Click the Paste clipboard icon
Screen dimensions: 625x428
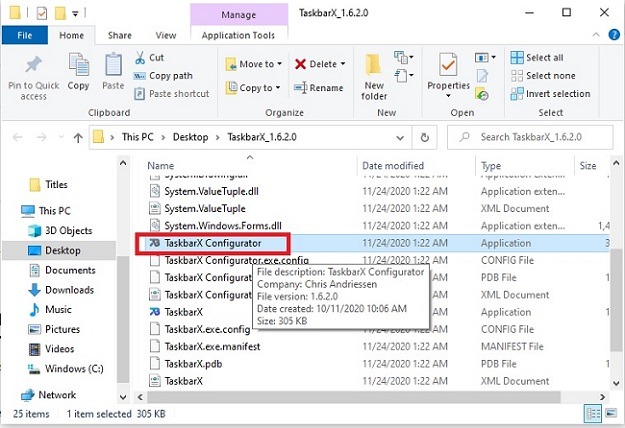(x=113, y=65)
